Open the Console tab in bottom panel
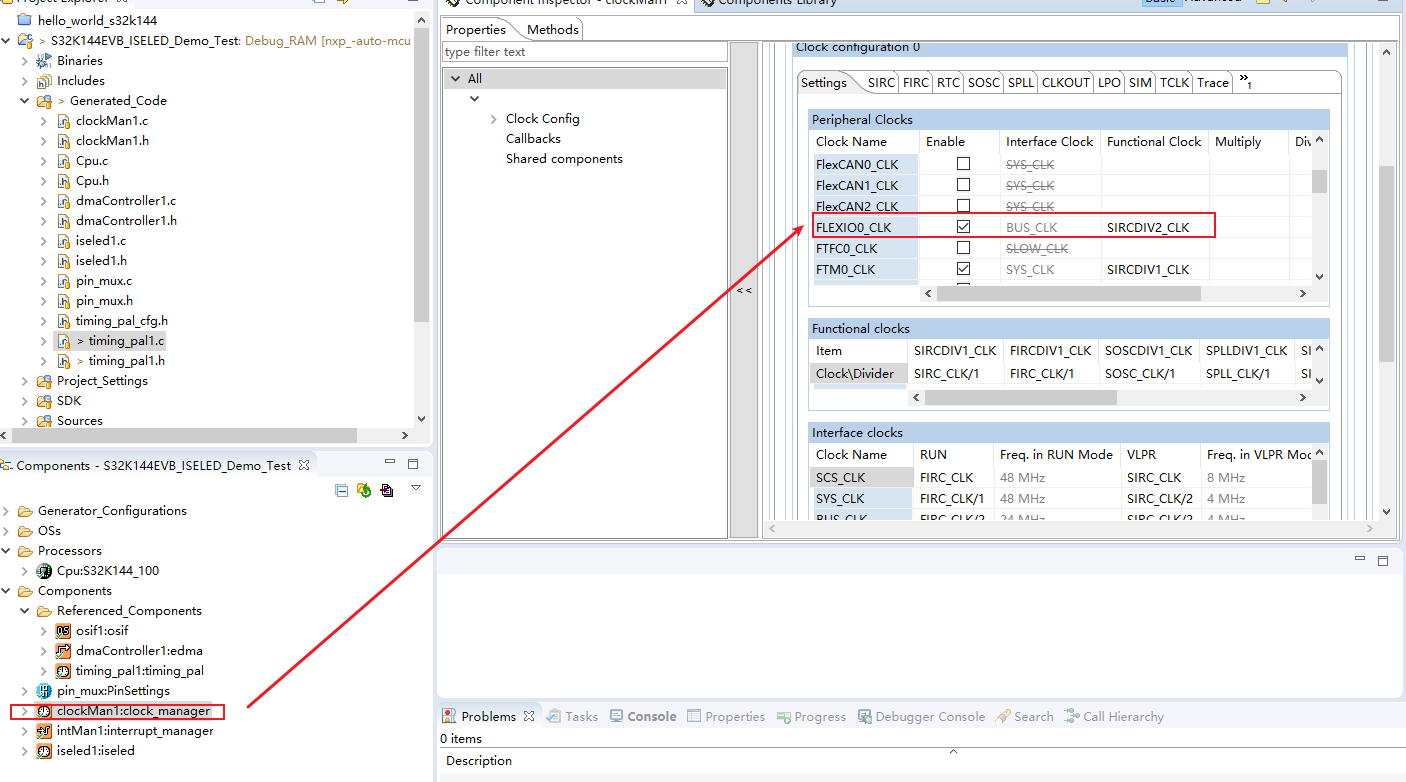 pos(643,717)
